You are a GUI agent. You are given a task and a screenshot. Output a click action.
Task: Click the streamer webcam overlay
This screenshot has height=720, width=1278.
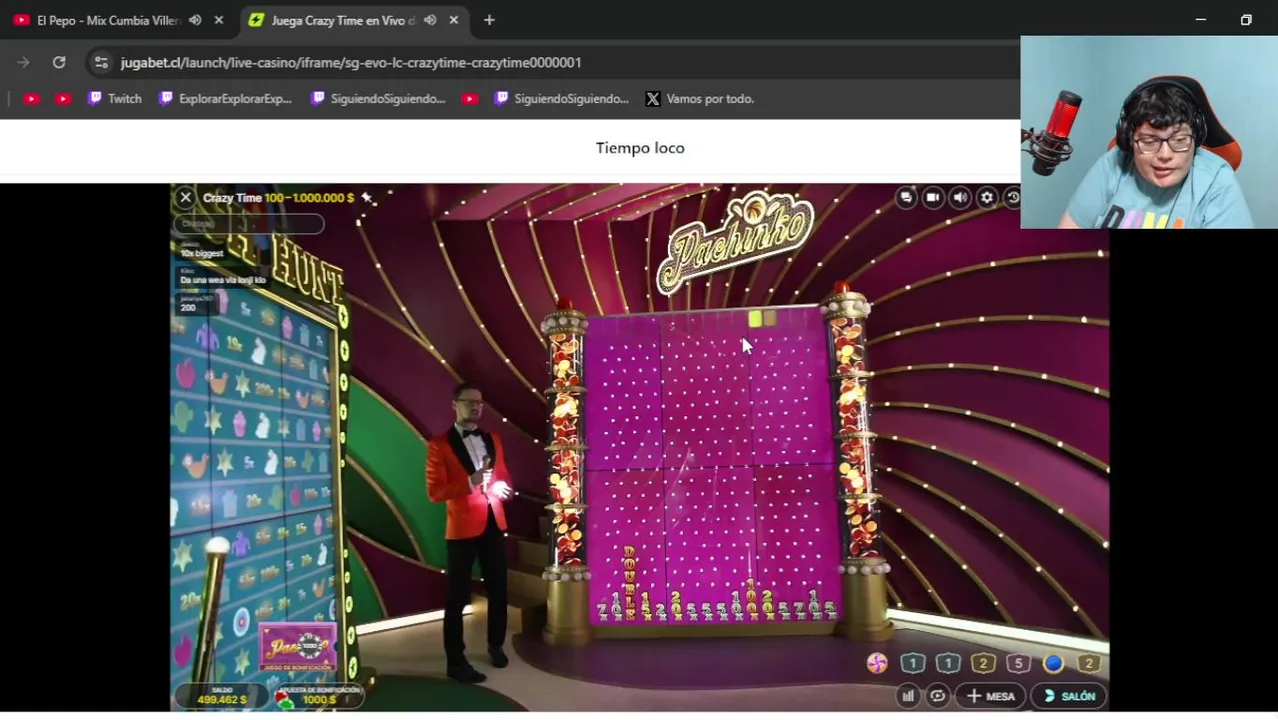click(1149, 132)
